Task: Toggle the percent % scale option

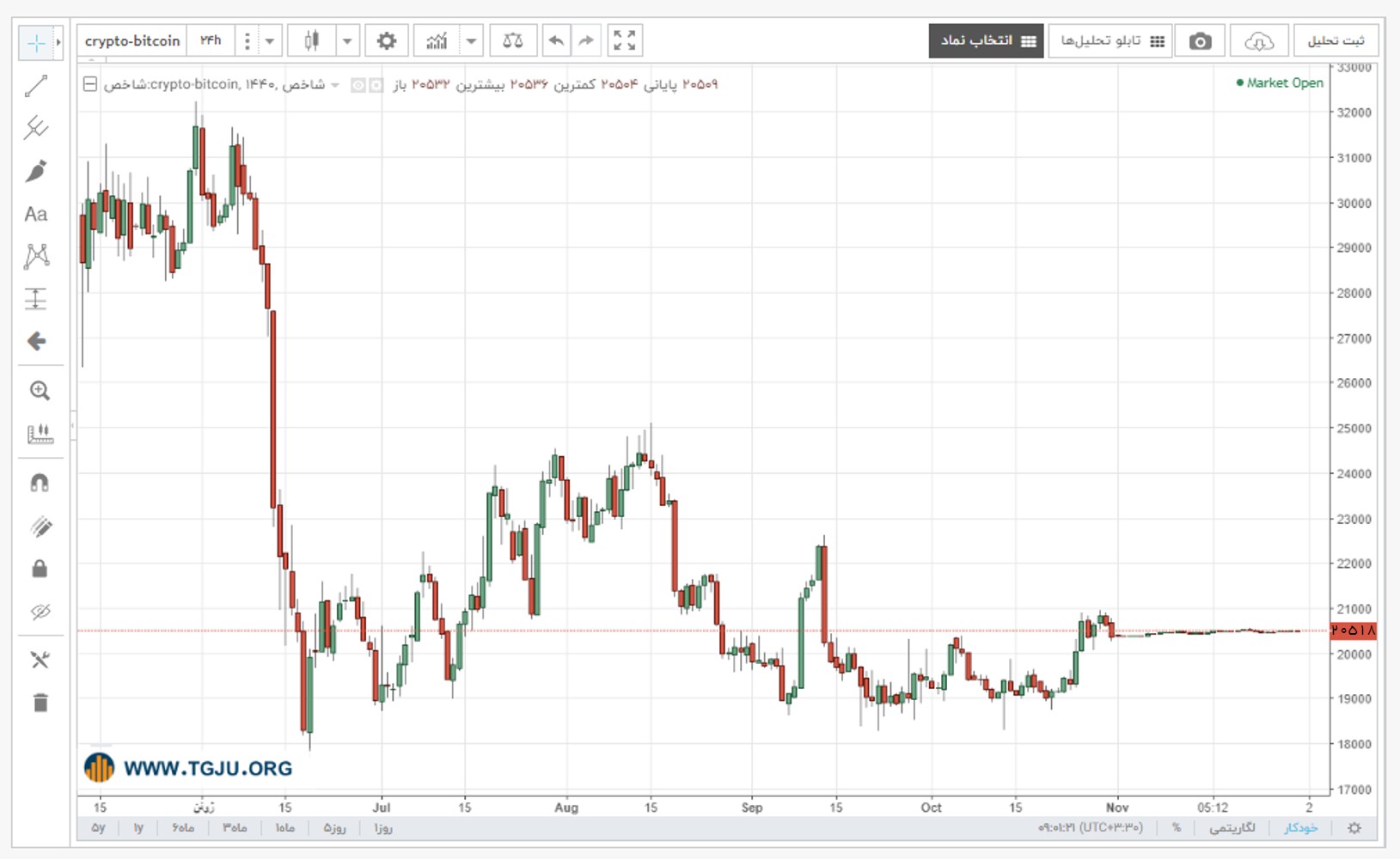Action: 1177,828
